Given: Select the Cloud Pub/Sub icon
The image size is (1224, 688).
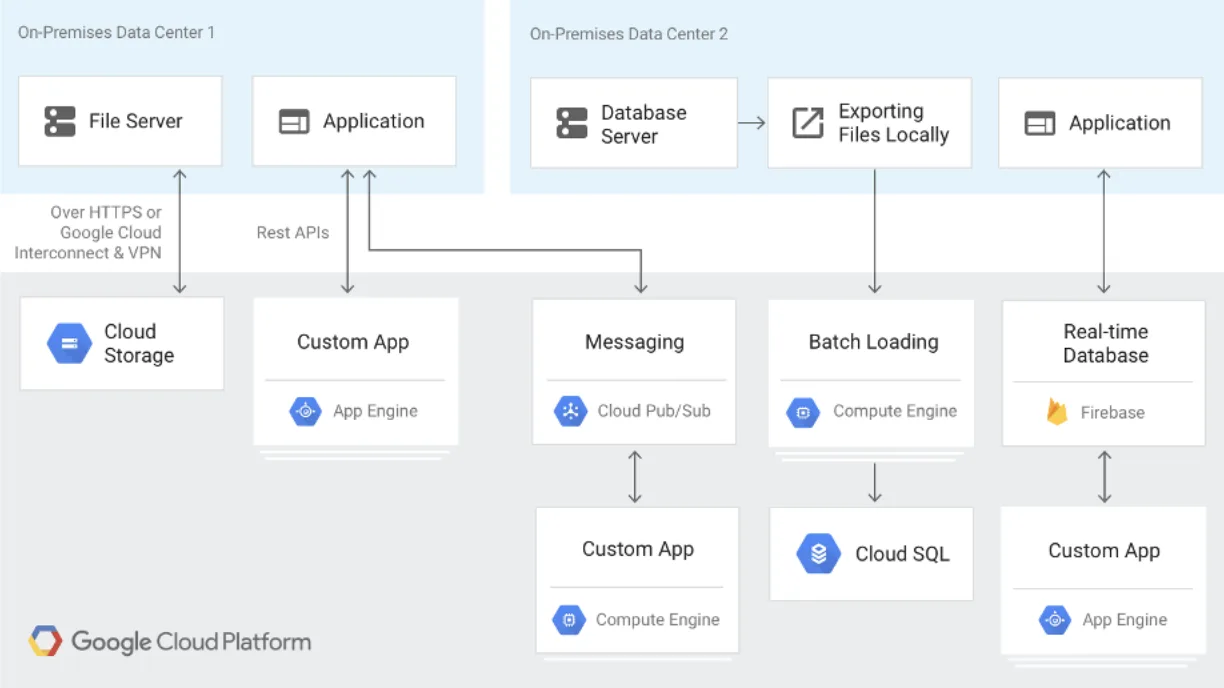Looking at the screenshot, I should (x=570, y=411).
